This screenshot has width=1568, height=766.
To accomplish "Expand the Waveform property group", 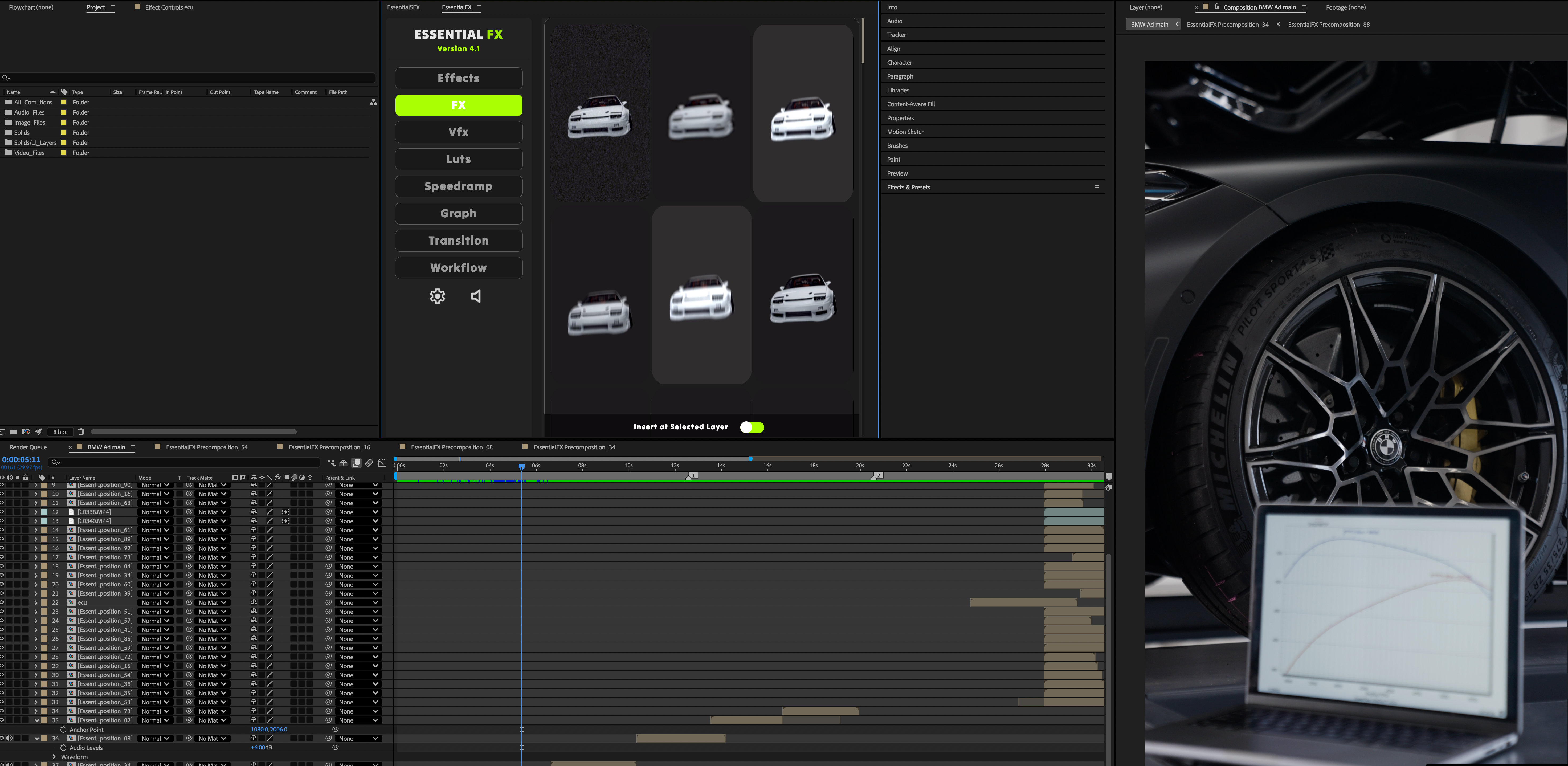I will pyautogui.click(x=54, y=757).
